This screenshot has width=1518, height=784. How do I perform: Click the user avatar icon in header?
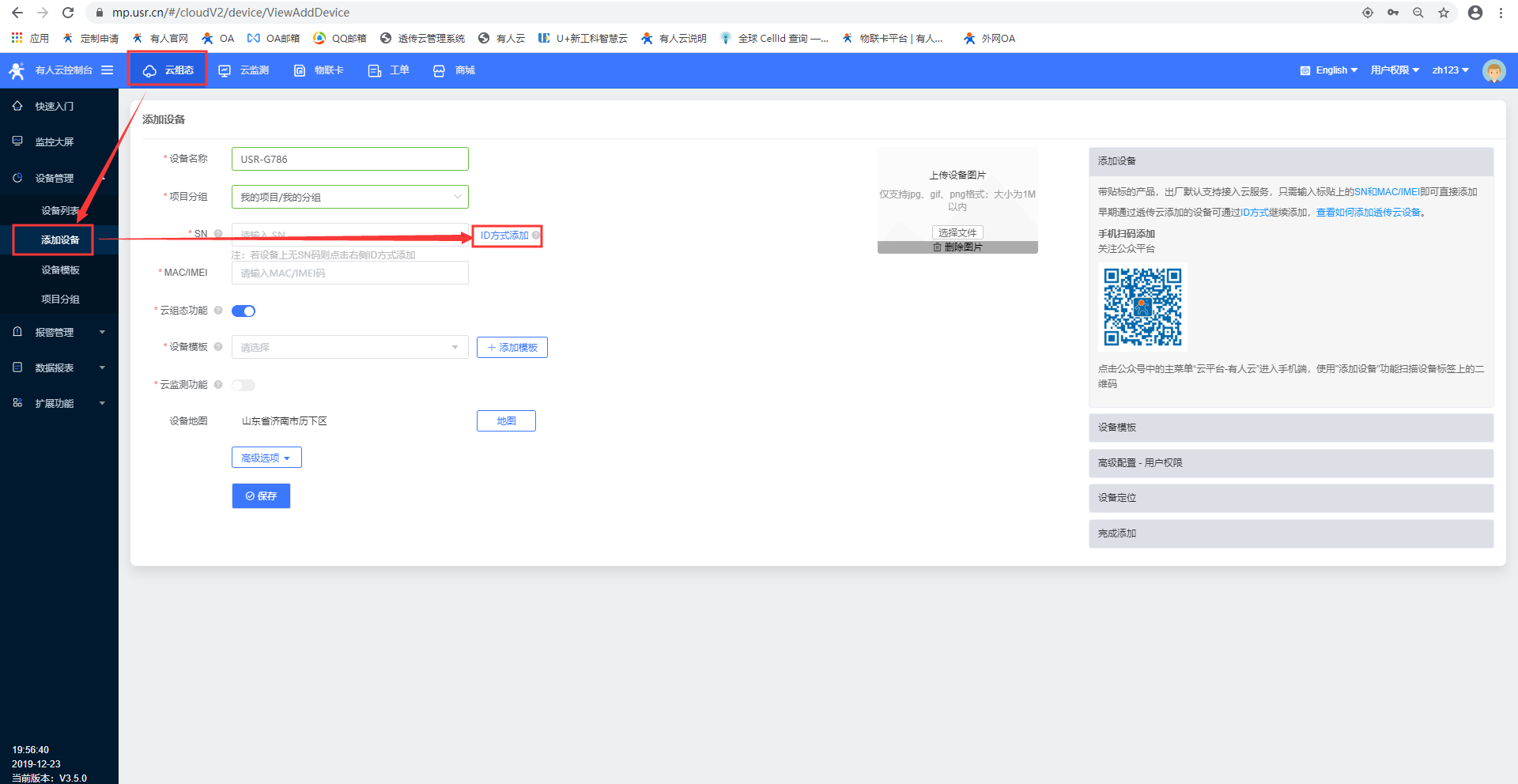[1493, 70]
